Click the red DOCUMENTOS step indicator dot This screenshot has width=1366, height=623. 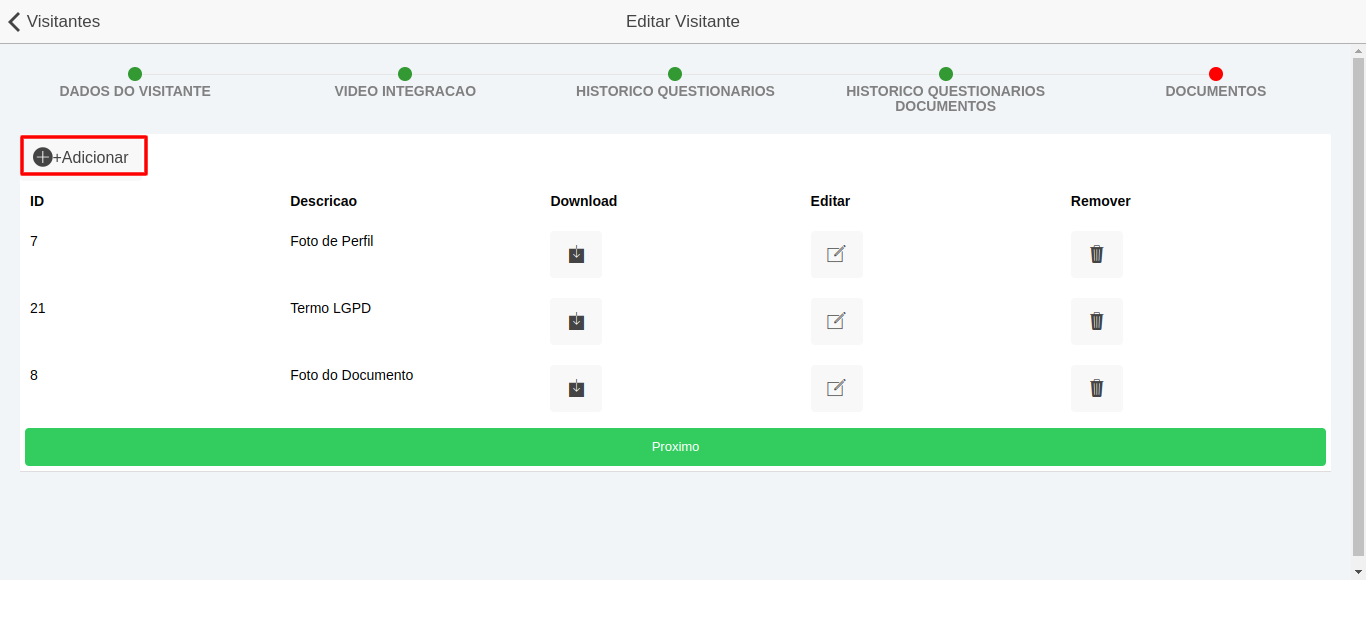[x=1215, y=73]
